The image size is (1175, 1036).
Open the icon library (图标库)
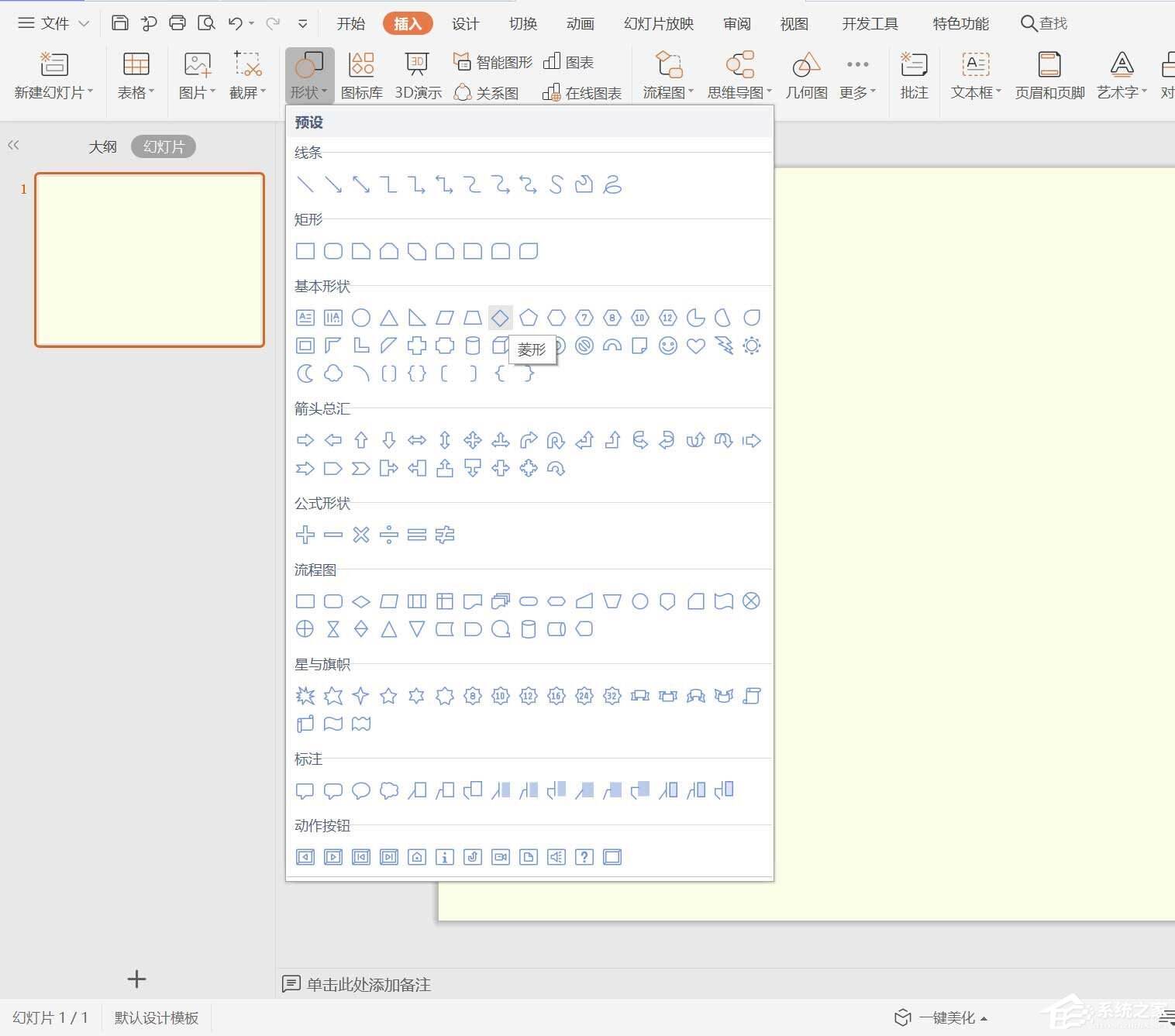click(x=362, y=75)
